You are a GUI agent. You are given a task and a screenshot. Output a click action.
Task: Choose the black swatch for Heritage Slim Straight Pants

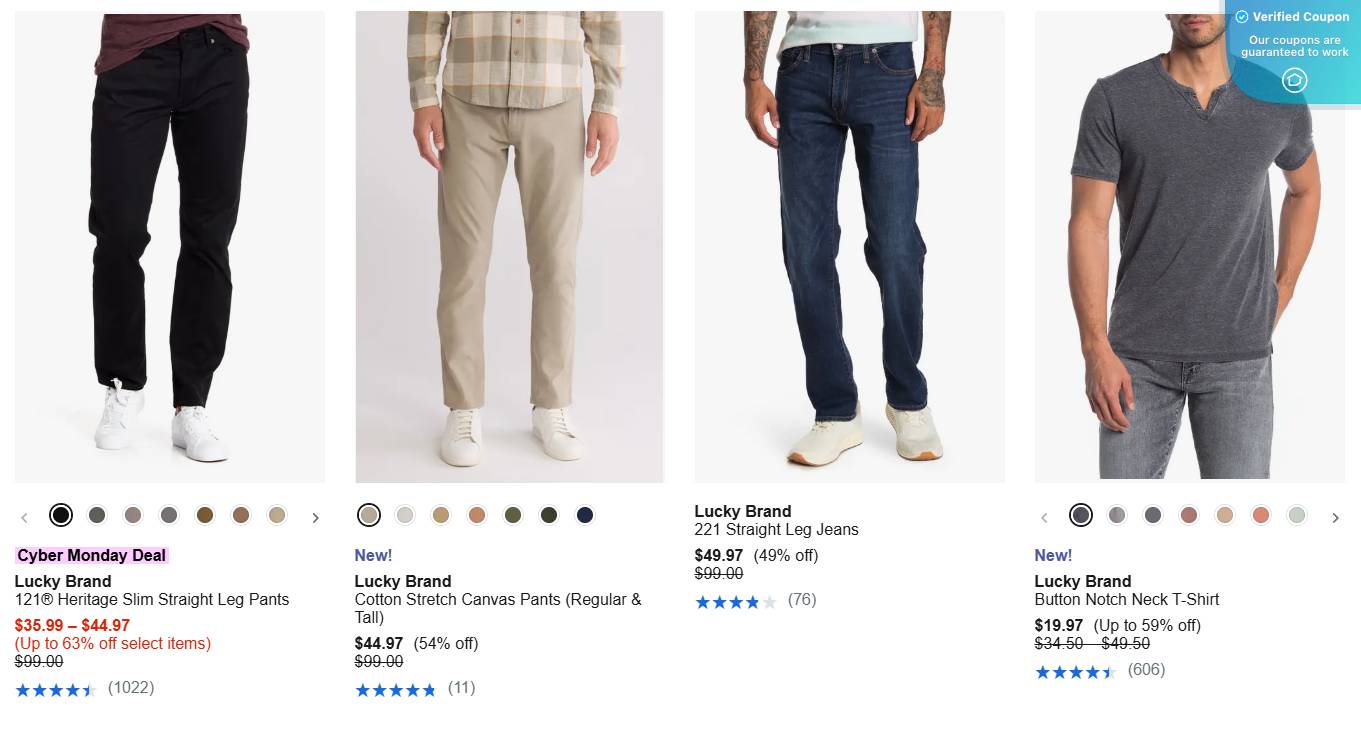tap(61, 515)
